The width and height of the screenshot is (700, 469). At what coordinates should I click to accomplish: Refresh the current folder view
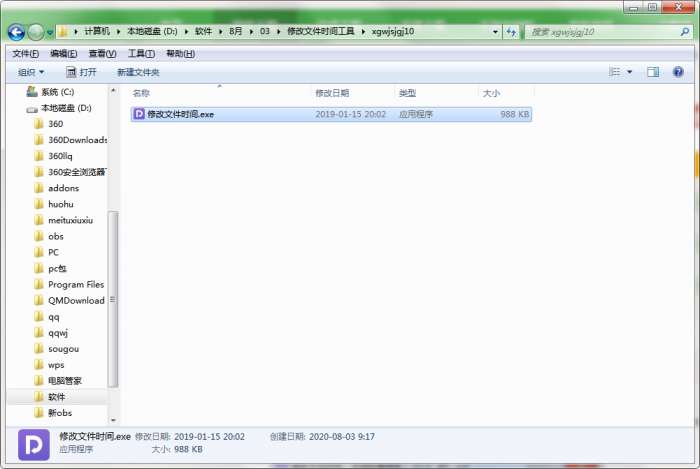click(511, 32)
